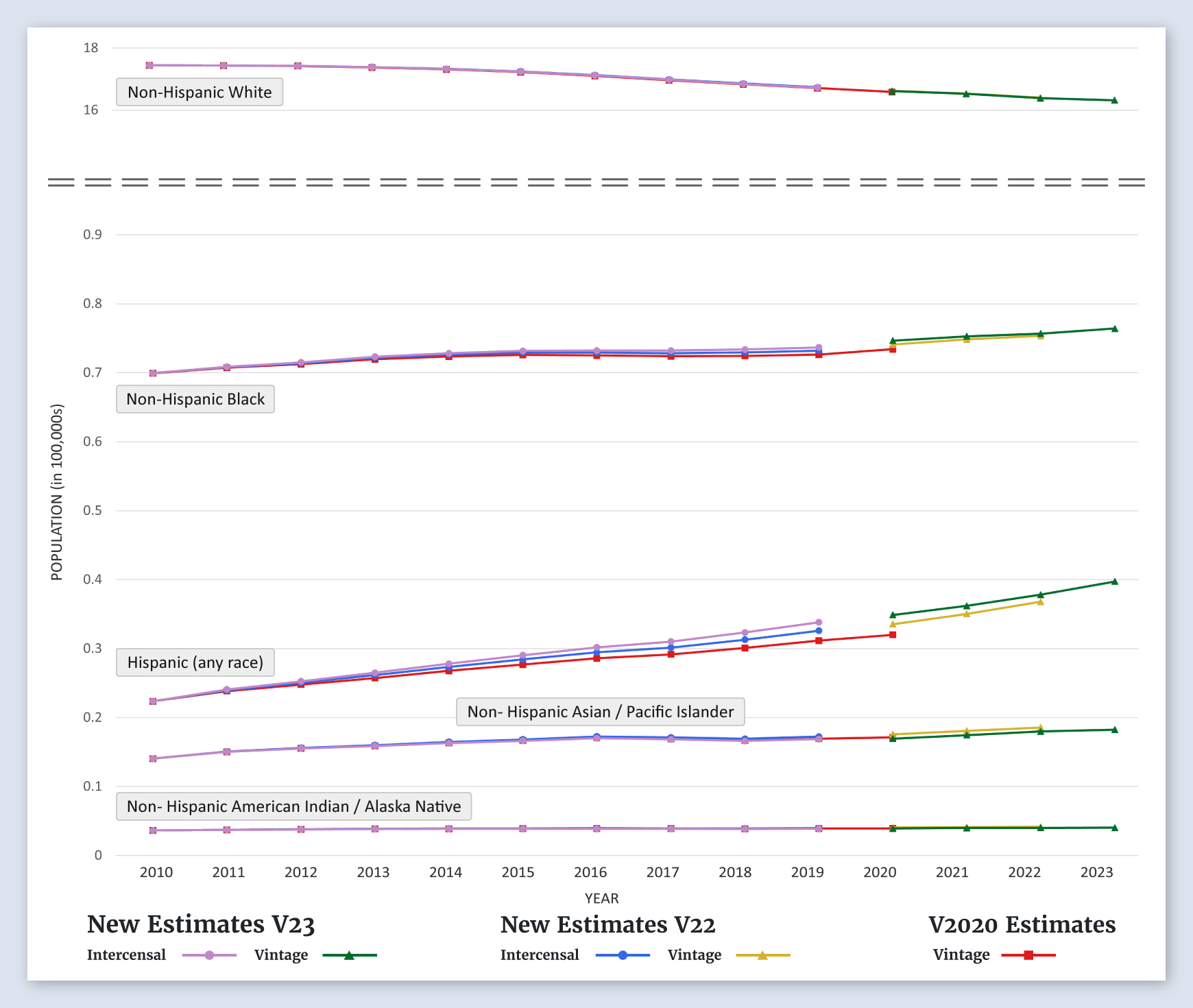
Task: Select the 2019 purple circle on Hispanic line
Action: [x=819, y=623]
